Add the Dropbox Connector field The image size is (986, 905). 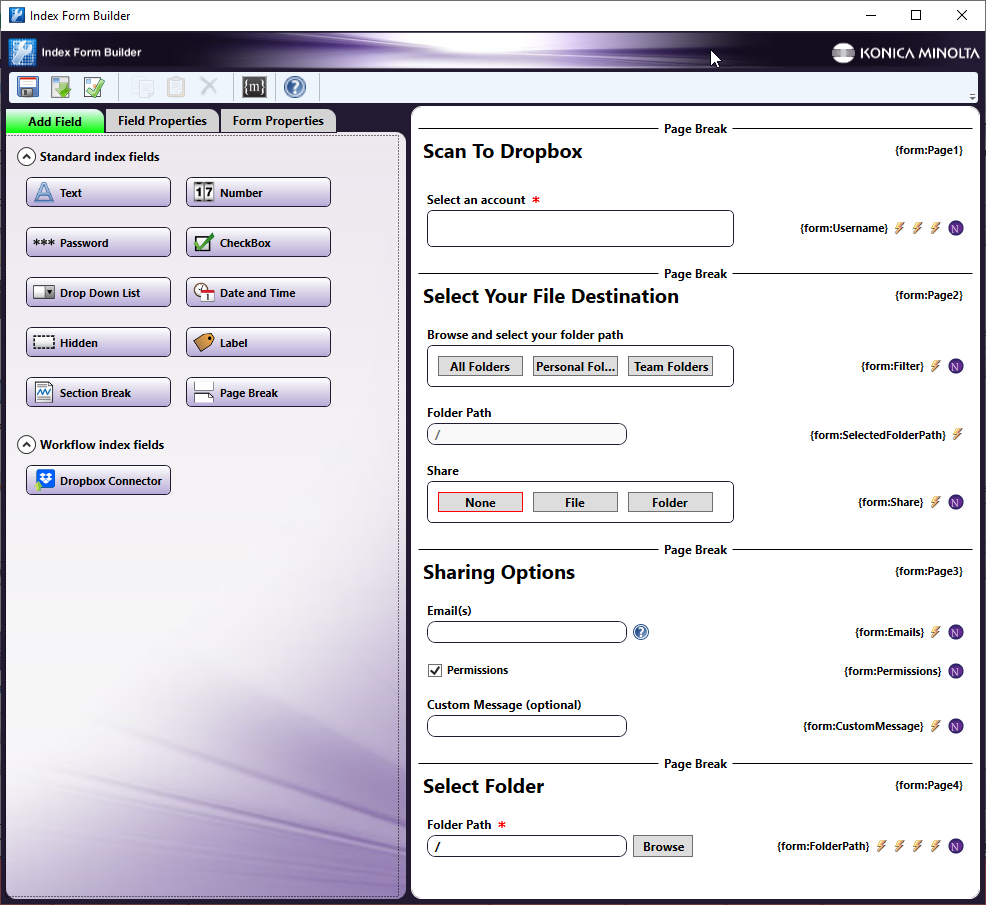(98, 480)
